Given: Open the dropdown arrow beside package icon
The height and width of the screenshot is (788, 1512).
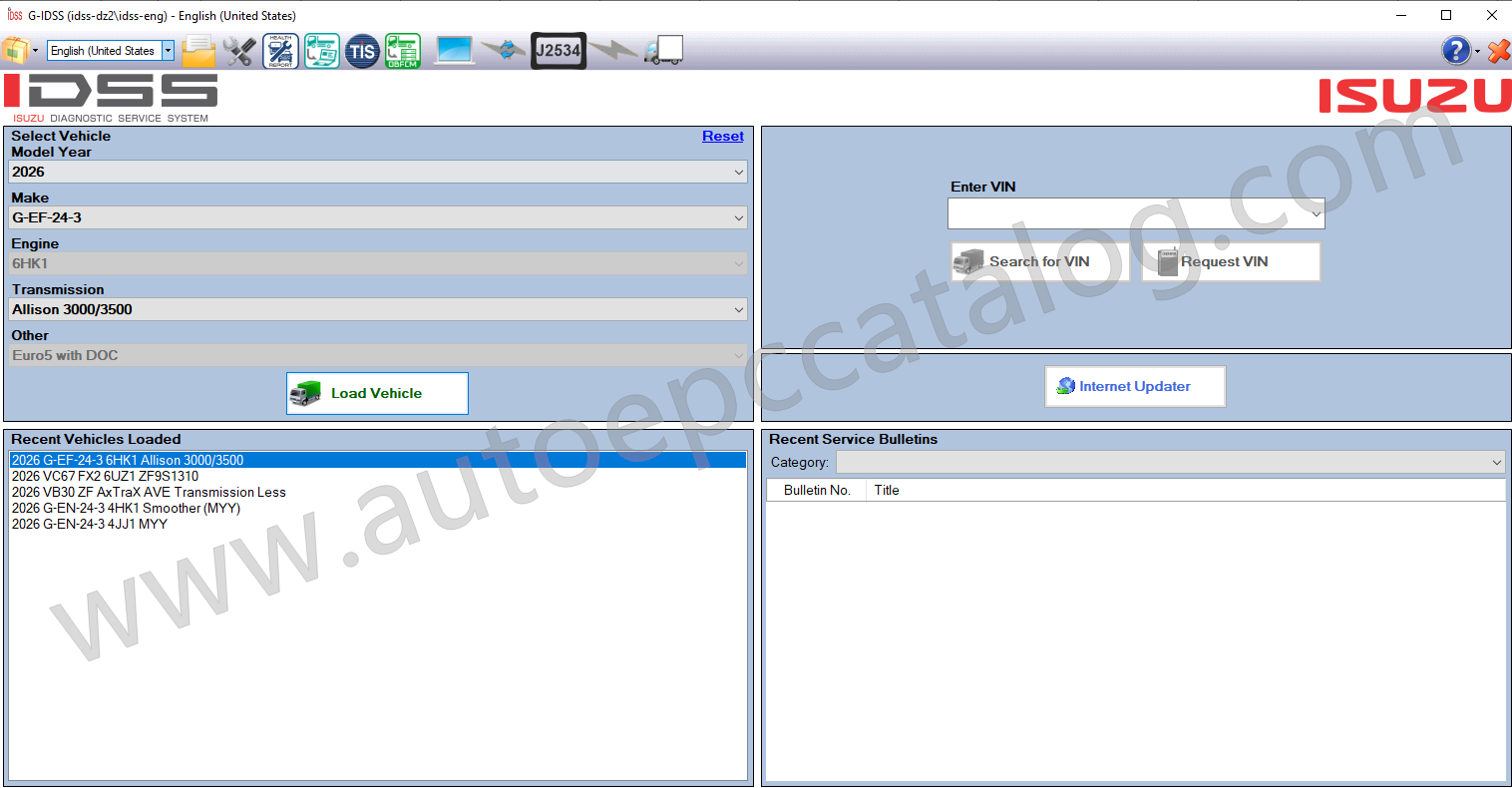Looking at the screenshot, I should 36,51.
